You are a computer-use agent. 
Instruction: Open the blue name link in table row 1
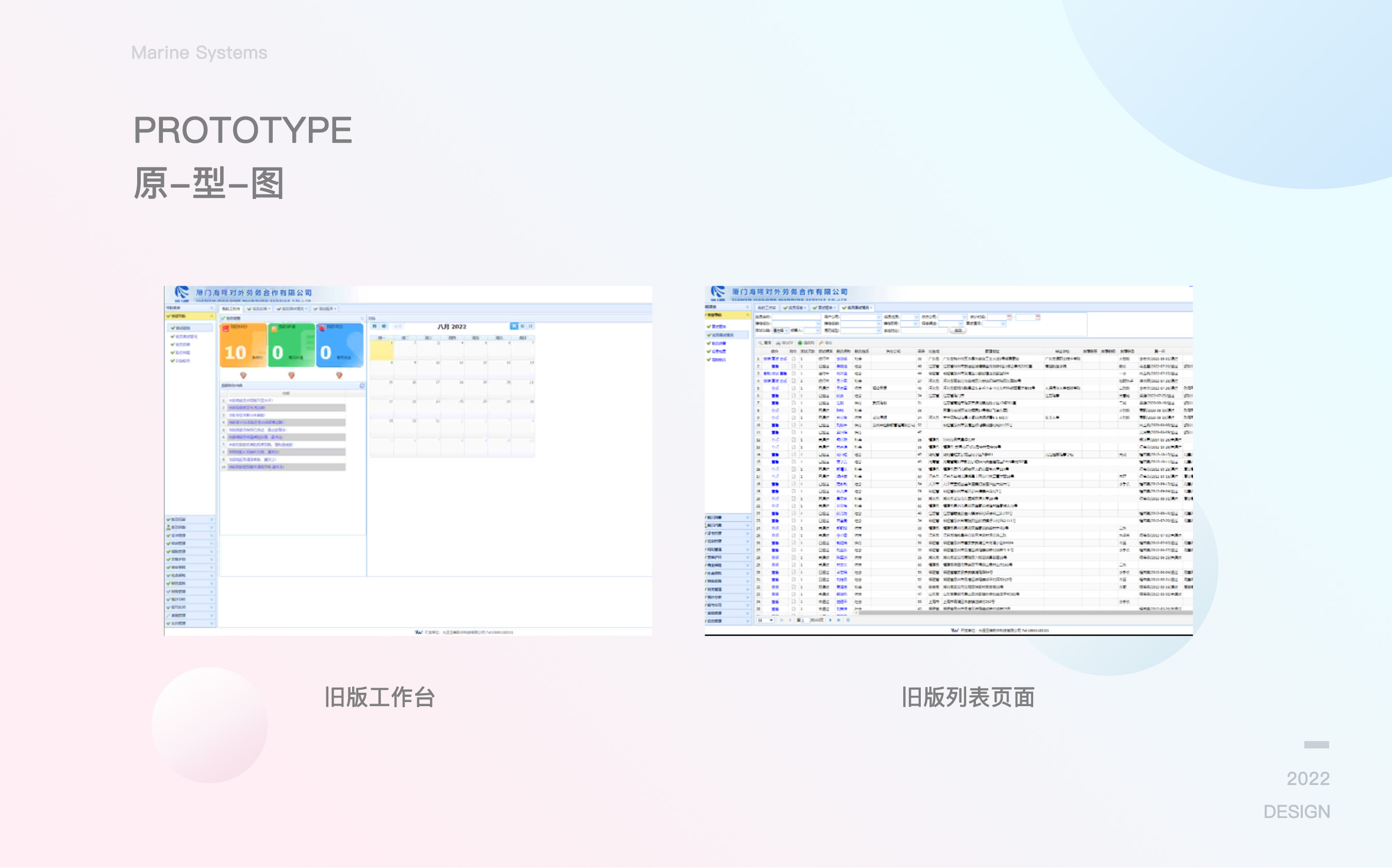[x=842, y=359]
